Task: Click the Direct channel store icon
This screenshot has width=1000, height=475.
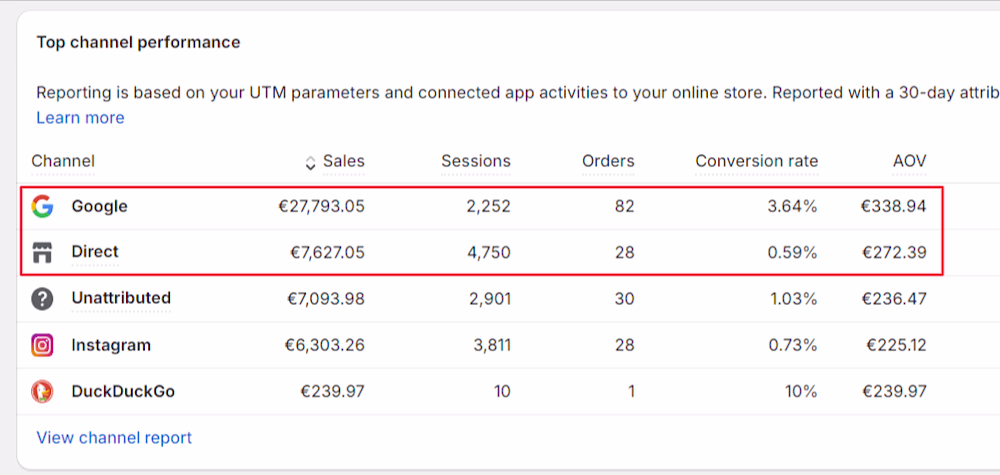Action: 42,253
